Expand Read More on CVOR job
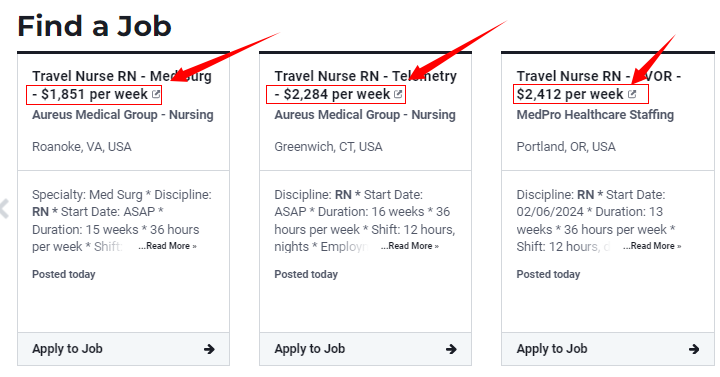Screen dimensions: 720x377 tap(652, 246)
